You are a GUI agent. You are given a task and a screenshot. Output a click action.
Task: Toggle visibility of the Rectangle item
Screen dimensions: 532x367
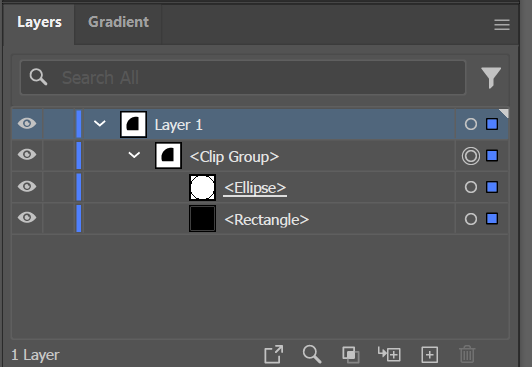point(27,217)
